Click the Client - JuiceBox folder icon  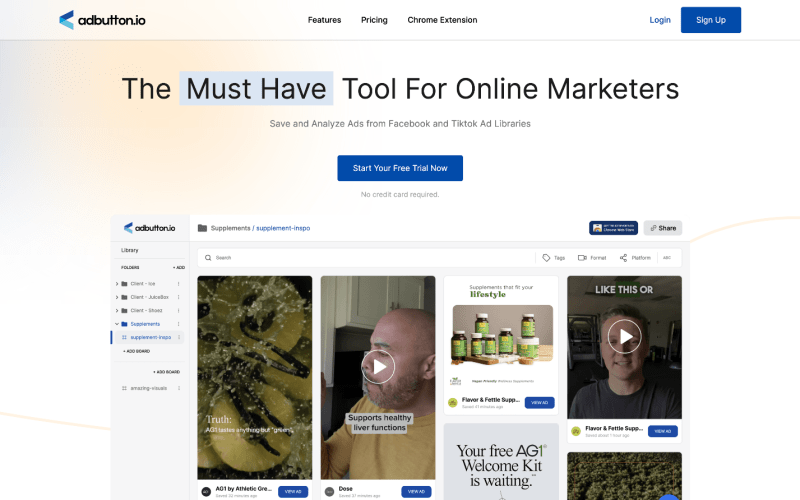(124, 297)
